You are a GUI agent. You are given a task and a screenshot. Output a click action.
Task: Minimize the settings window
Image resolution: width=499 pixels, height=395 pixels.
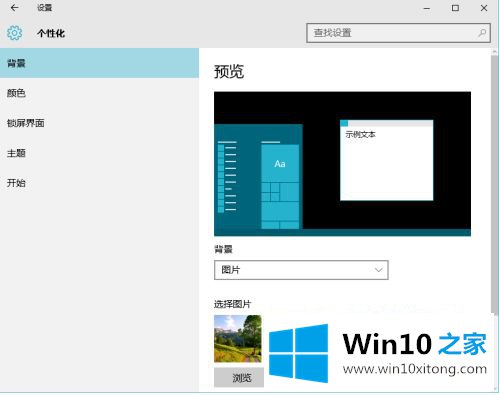427,8
